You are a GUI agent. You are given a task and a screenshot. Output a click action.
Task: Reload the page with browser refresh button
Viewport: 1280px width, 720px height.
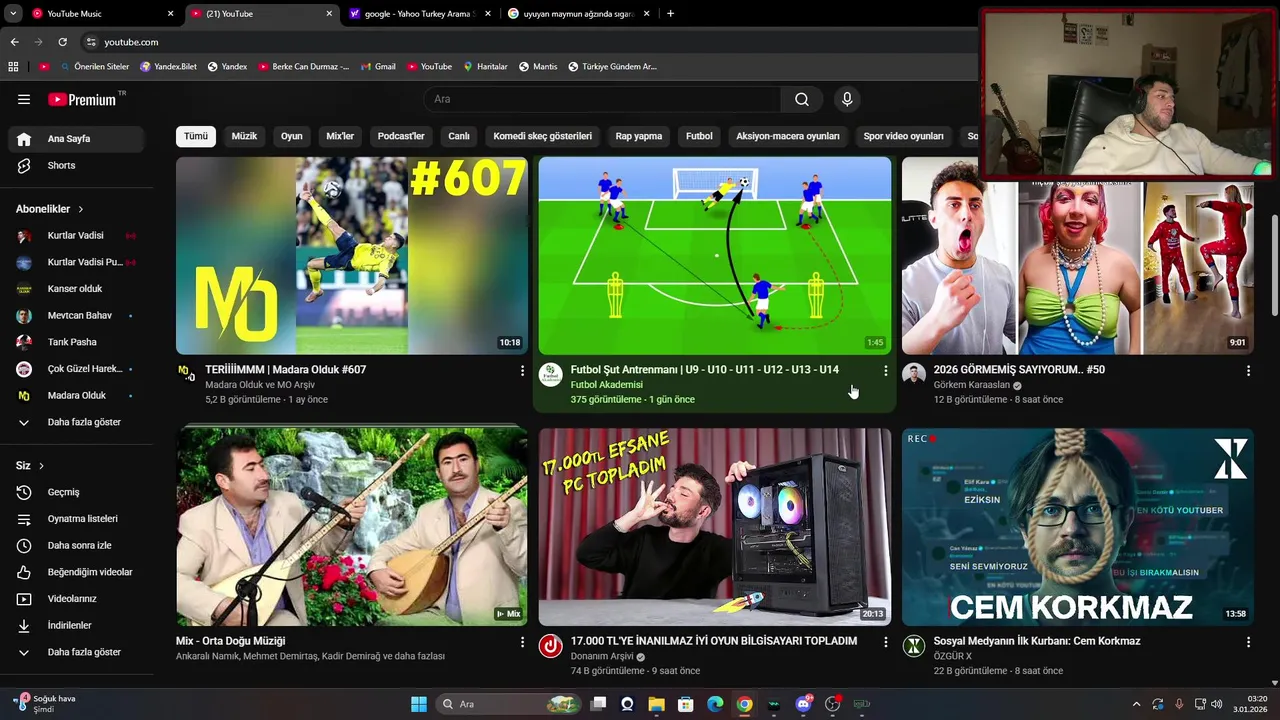coord(62,42)
